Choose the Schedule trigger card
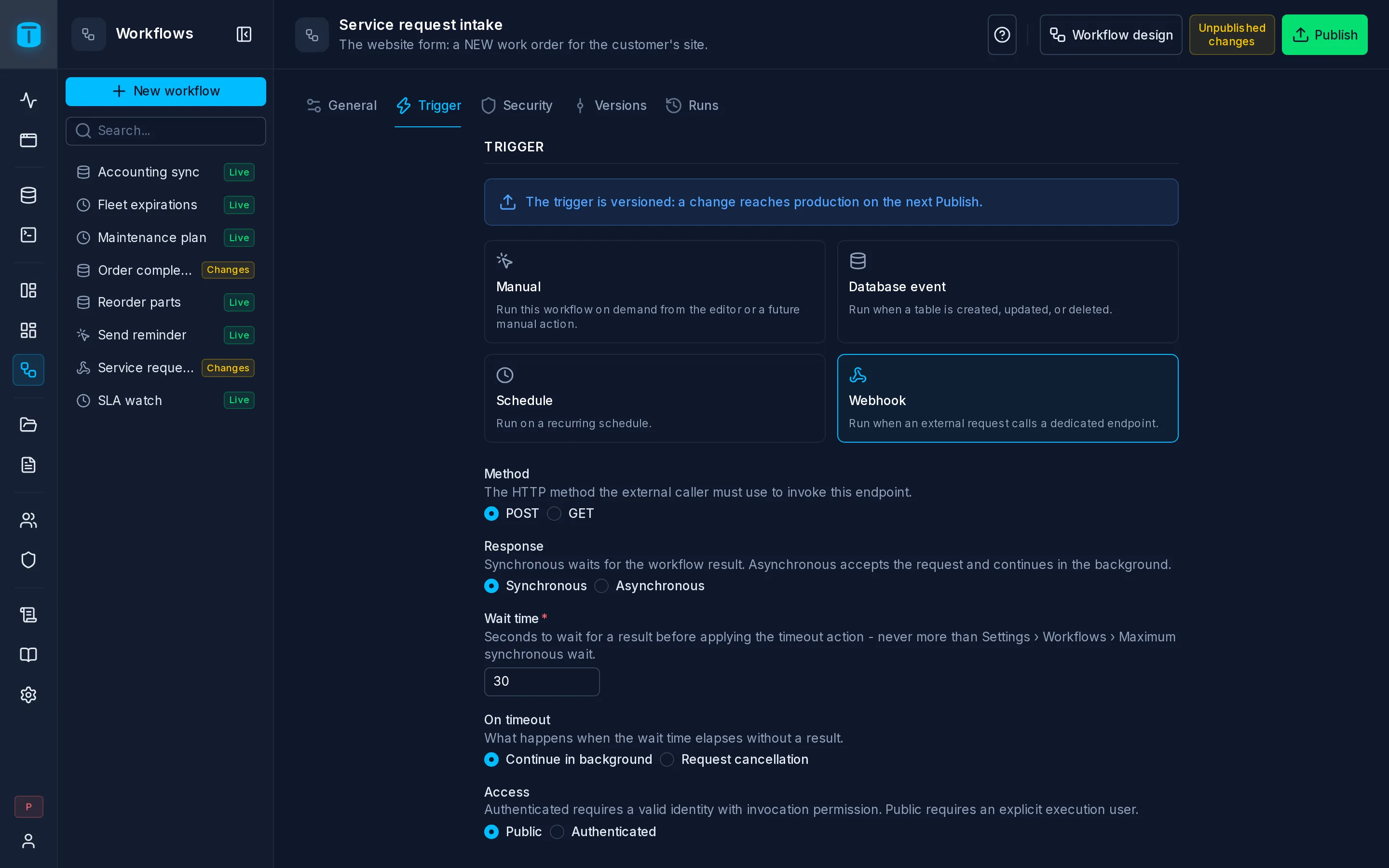Viewport: 1389px width, 868px height. point(654,398)
